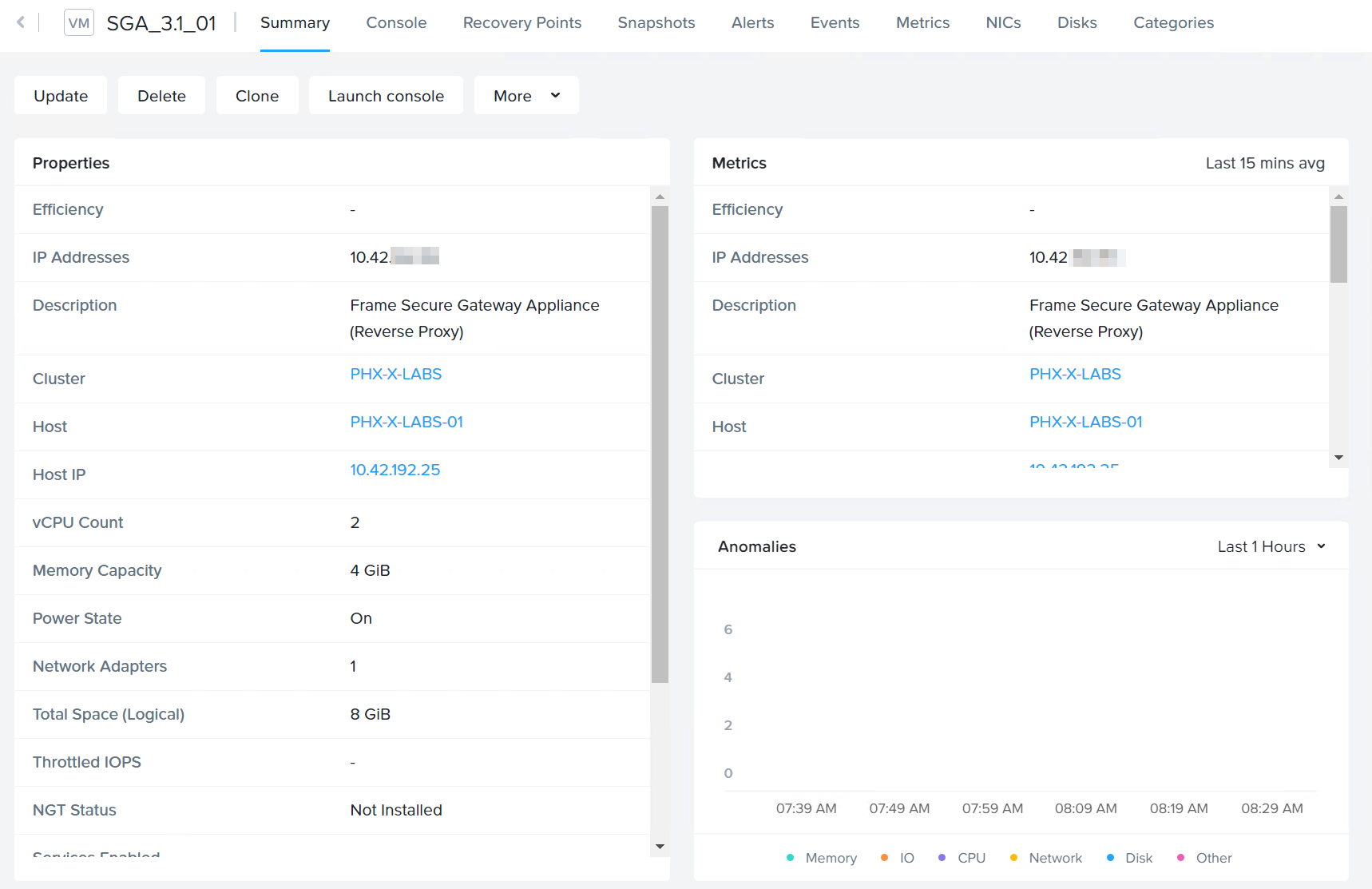Image resolution: width=1372 pixels, height=889 pixels.
Task: Hide the Disk legend series
Action: (x=1130, y=858)
